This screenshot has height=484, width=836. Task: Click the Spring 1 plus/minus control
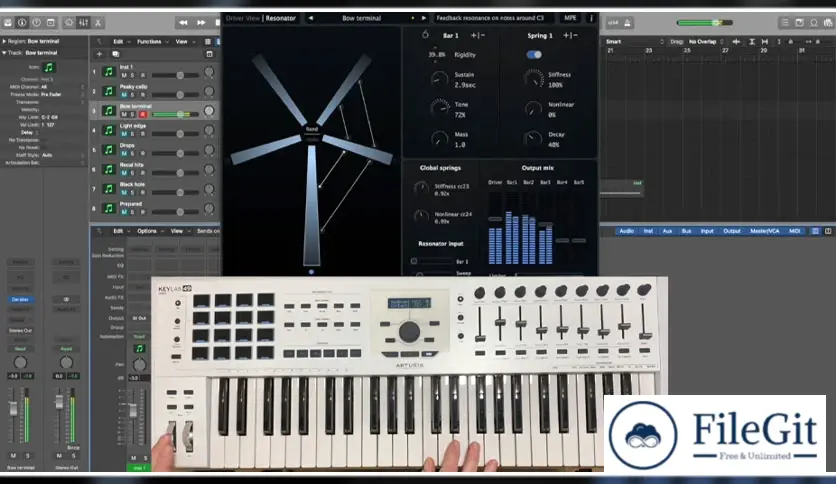pyautogui.click(x=570, y=35)
